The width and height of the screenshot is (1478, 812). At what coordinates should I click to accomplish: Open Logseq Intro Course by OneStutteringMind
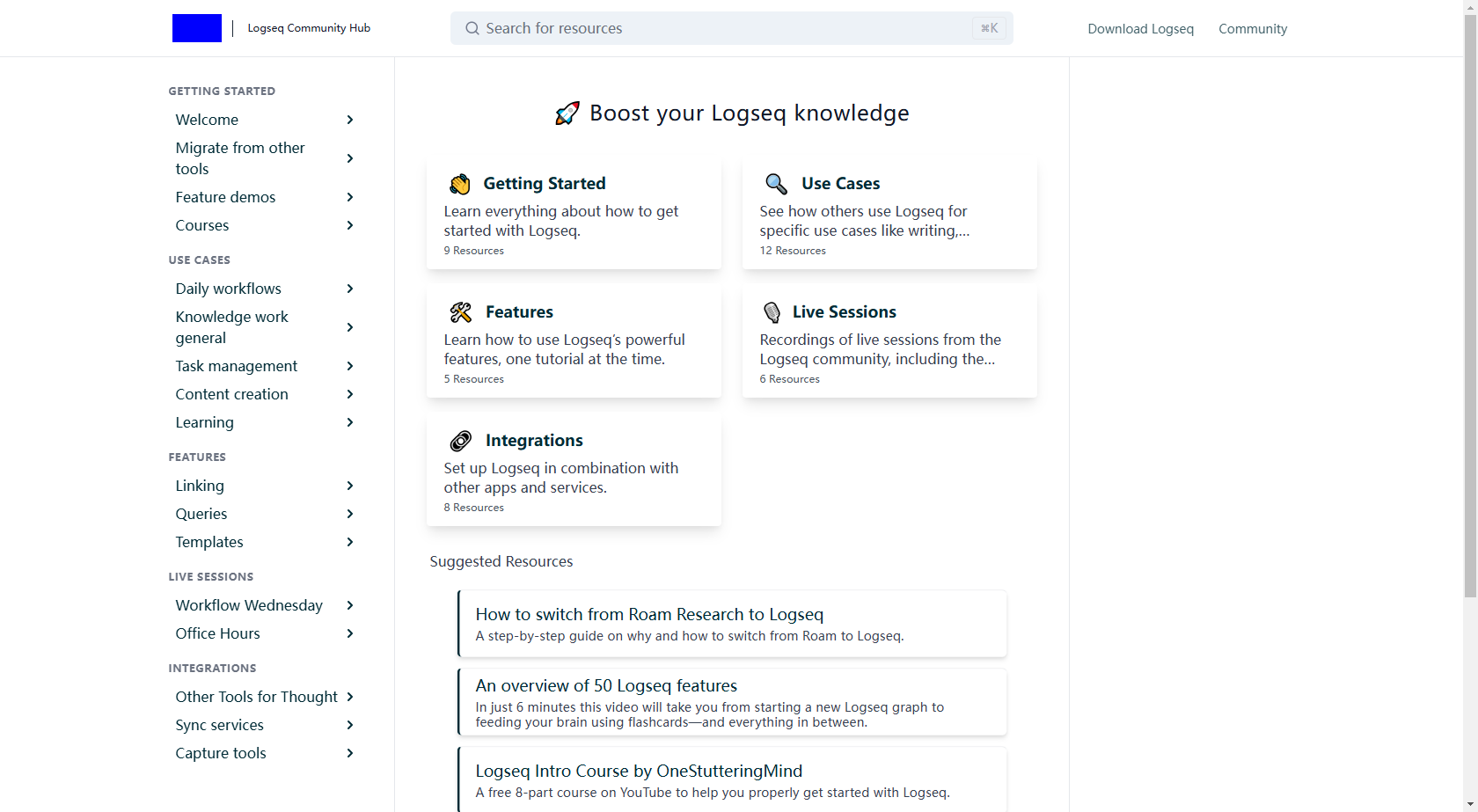[x=639, y=771]
